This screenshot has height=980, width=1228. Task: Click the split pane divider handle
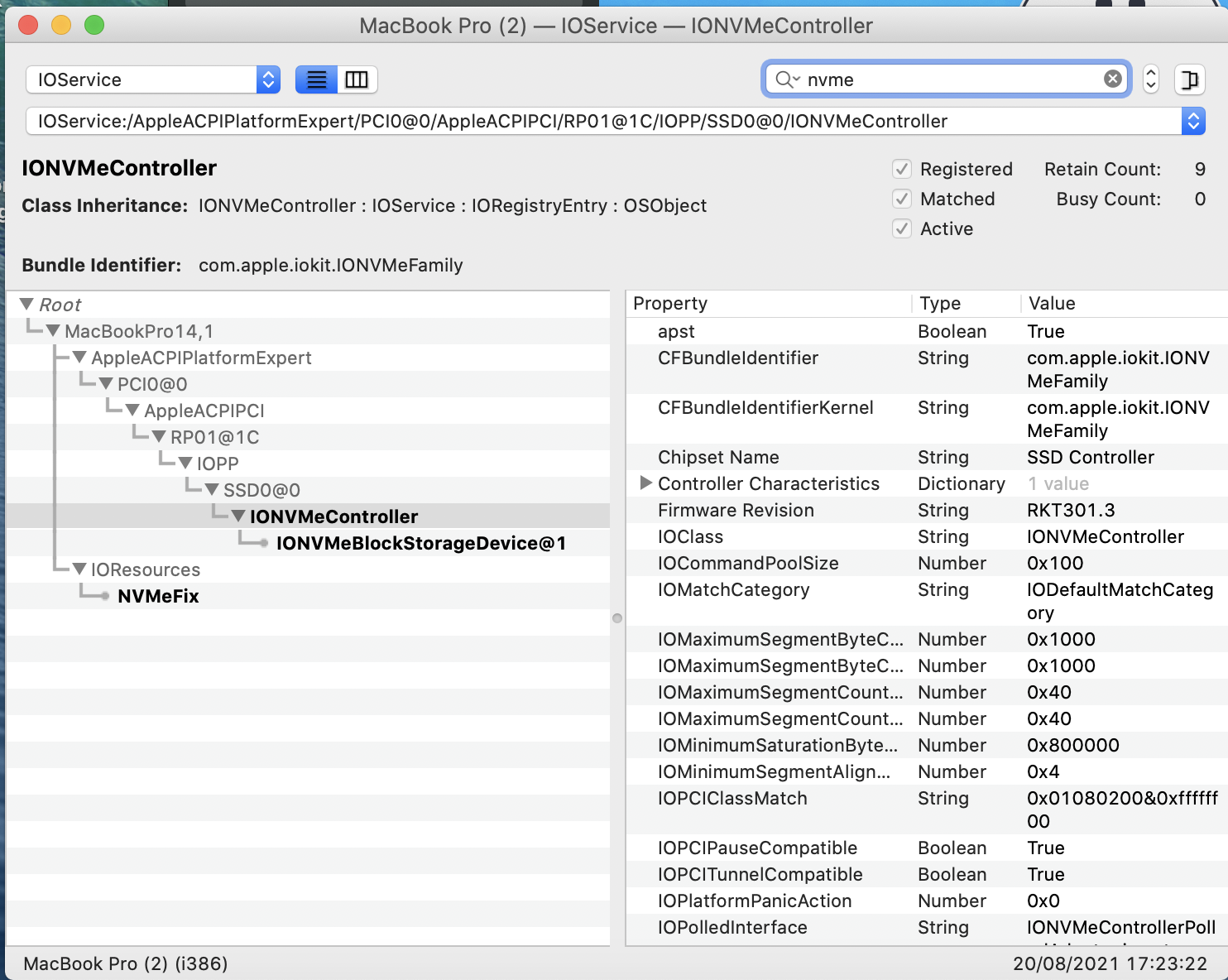pos(617,618)
